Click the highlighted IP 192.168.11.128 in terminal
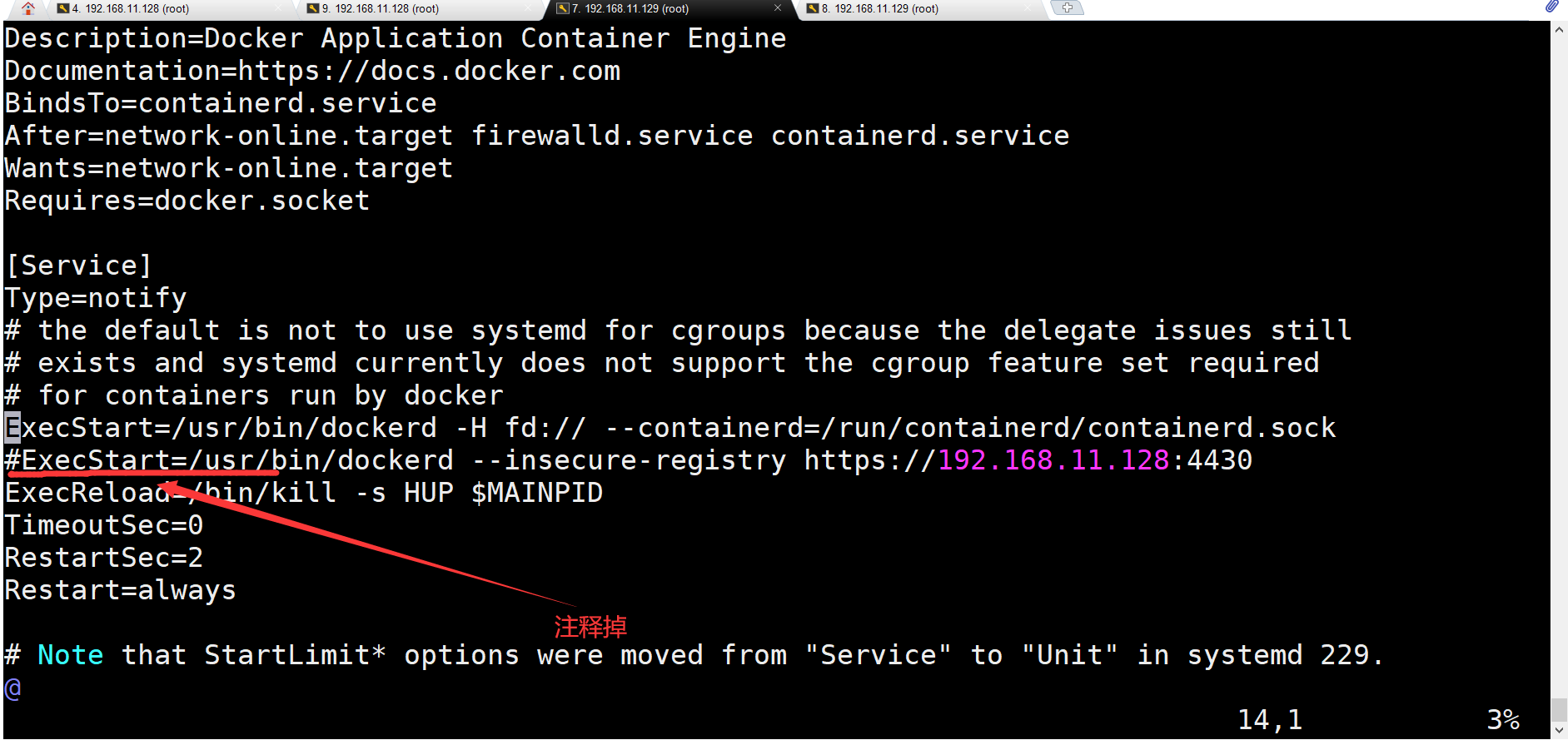 [x=1054, y=459]
